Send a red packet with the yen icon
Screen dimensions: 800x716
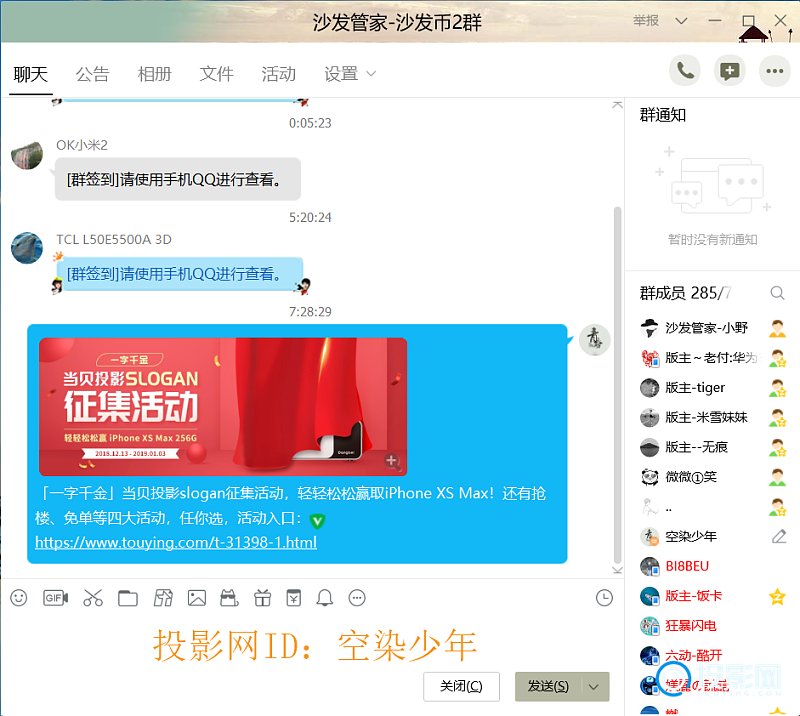point(293,598)
